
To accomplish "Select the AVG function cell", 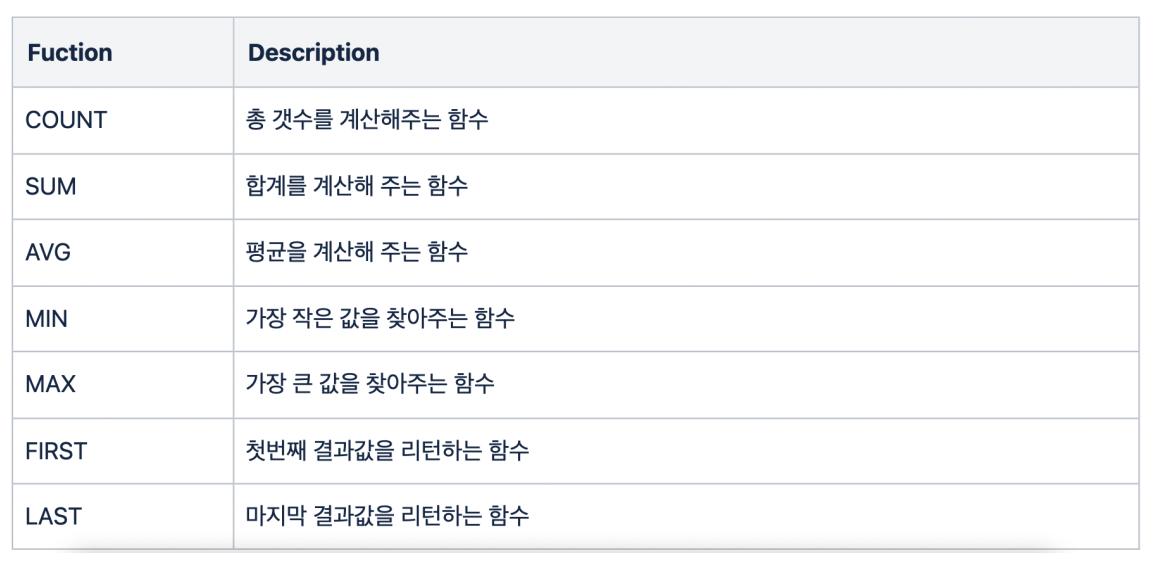I will (50, 252).
